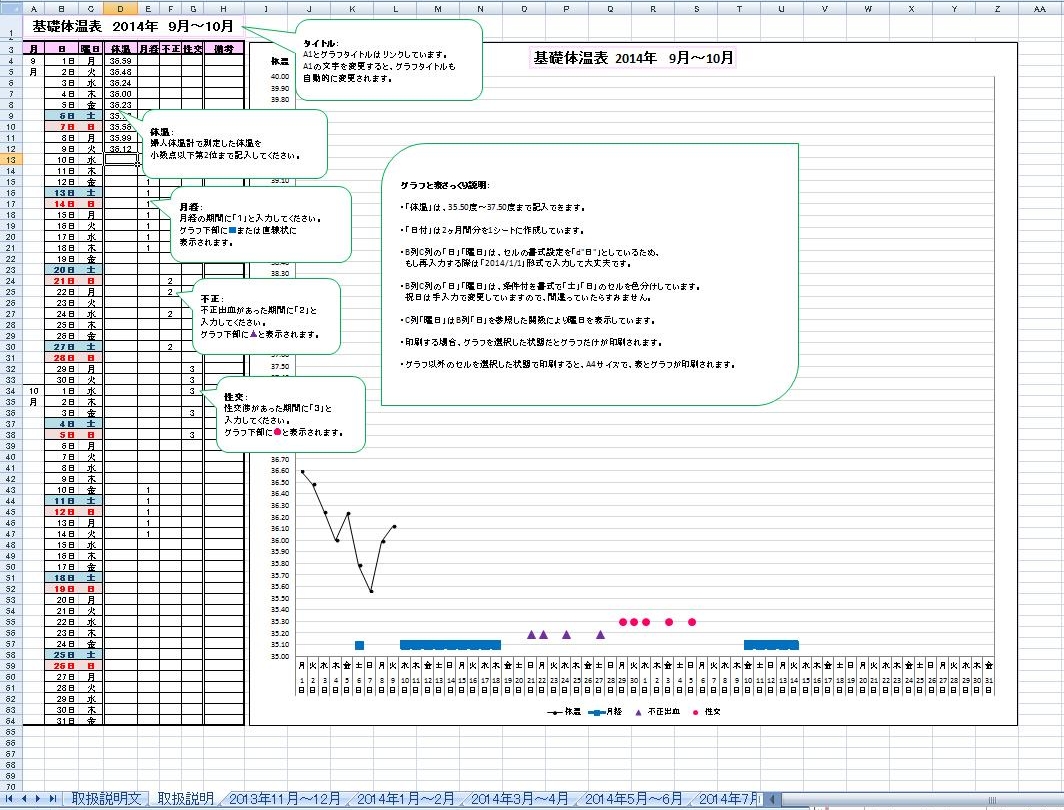Select the 曜日 column header cell
The height and width of the screenshot is (810, 1064).
pos(90,50)
